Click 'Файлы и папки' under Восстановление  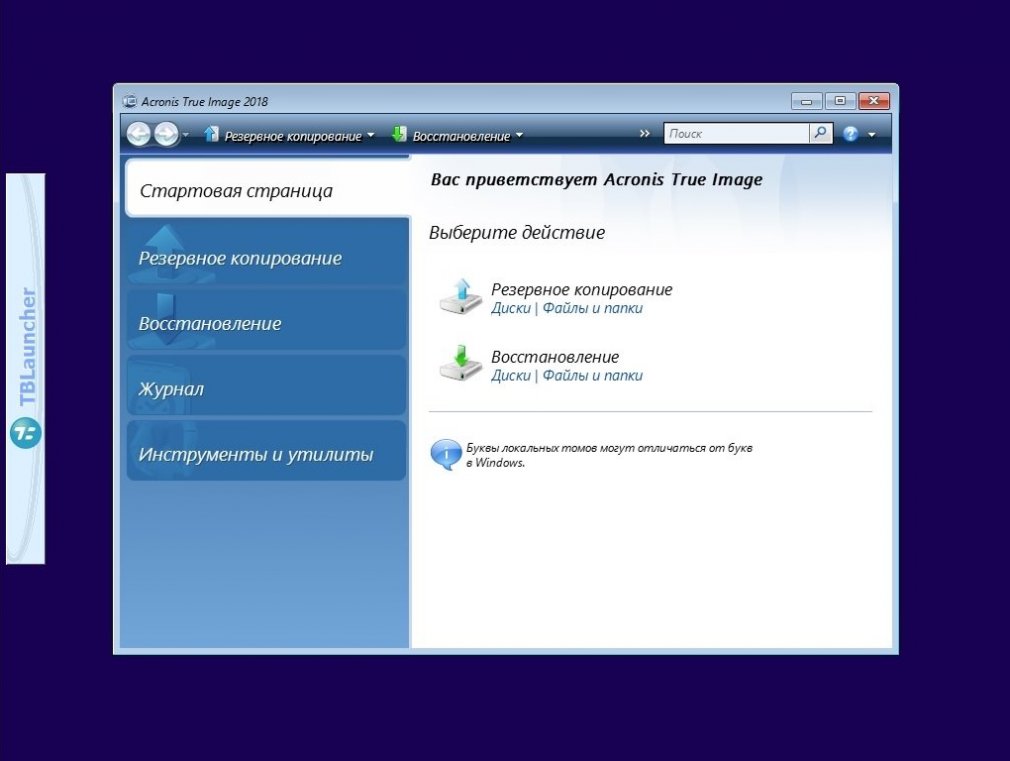593,375
